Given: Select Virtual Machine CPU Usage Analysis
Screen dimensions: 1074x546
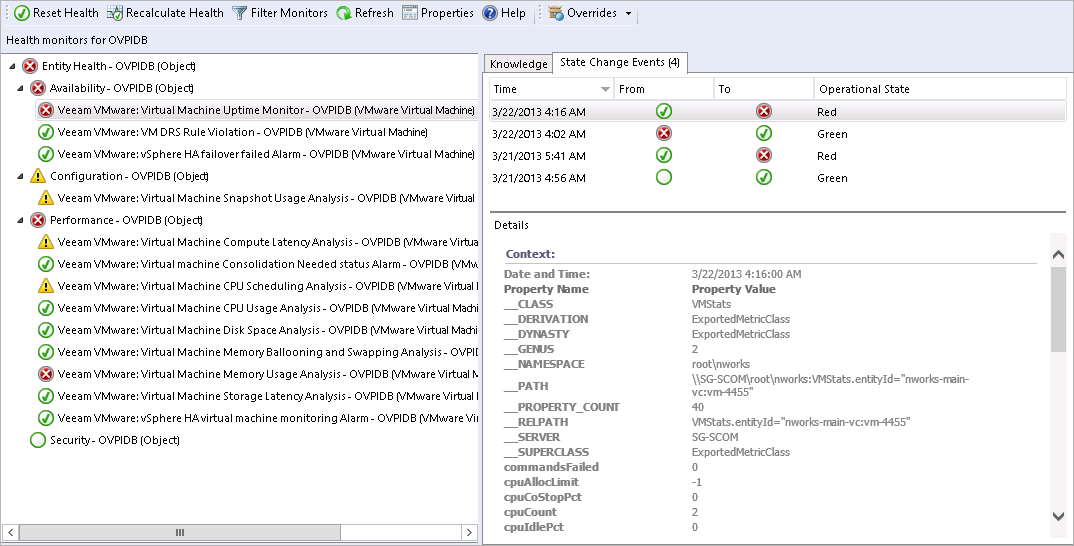Looking at the screenshot, I should (x=268, y=308).
